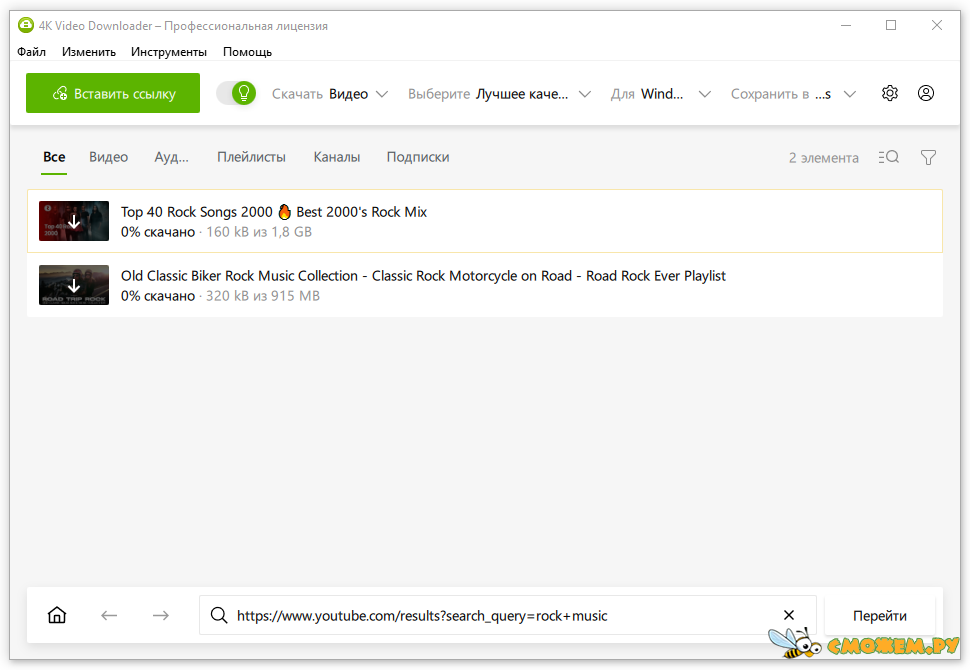This screenshot has height=670, width=970.
Task: Open the settings gear icon
Action: pos(890,93)
